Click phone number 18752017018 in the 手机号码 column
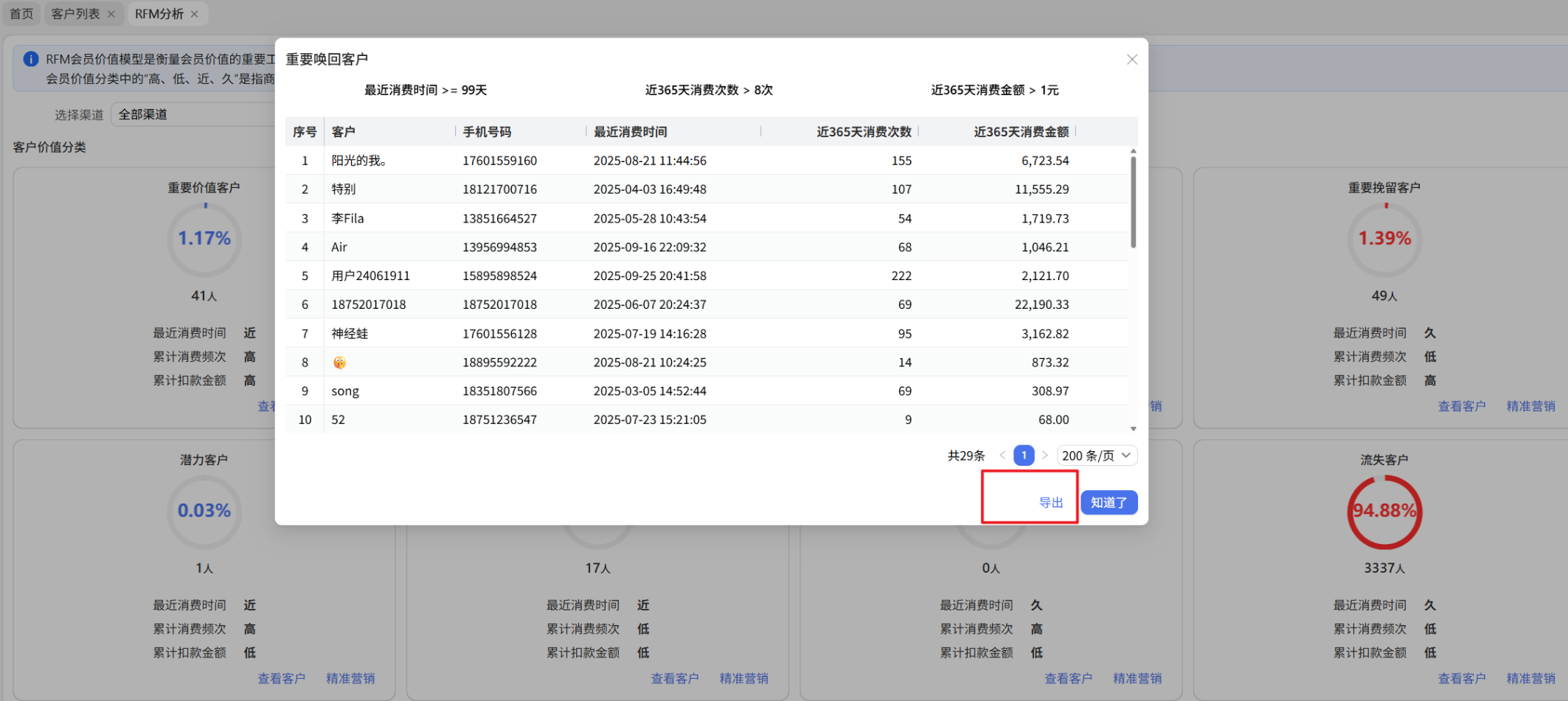The width and height of the screenshot is (1568, 701). pos(500,305)
